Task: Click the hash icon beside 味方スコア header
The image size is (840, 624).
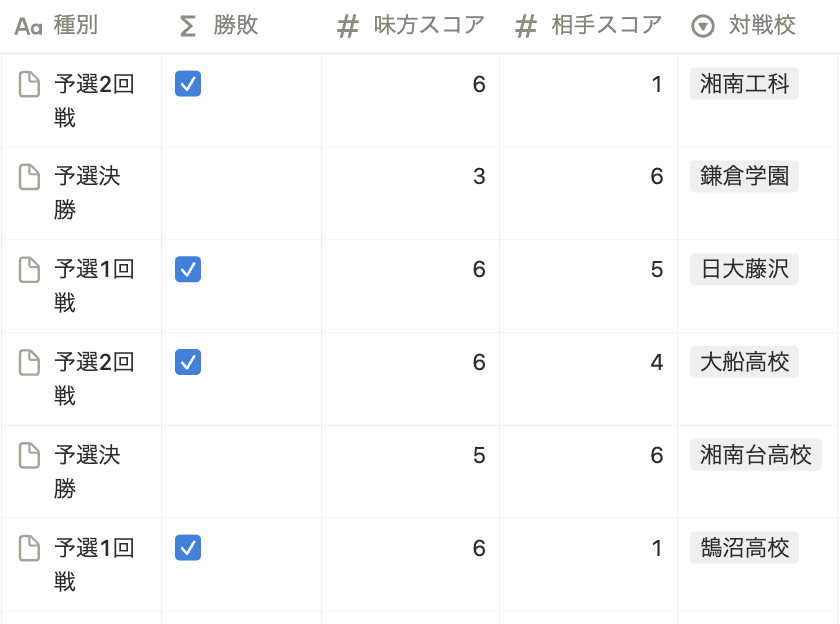Action: pos(347,26)
